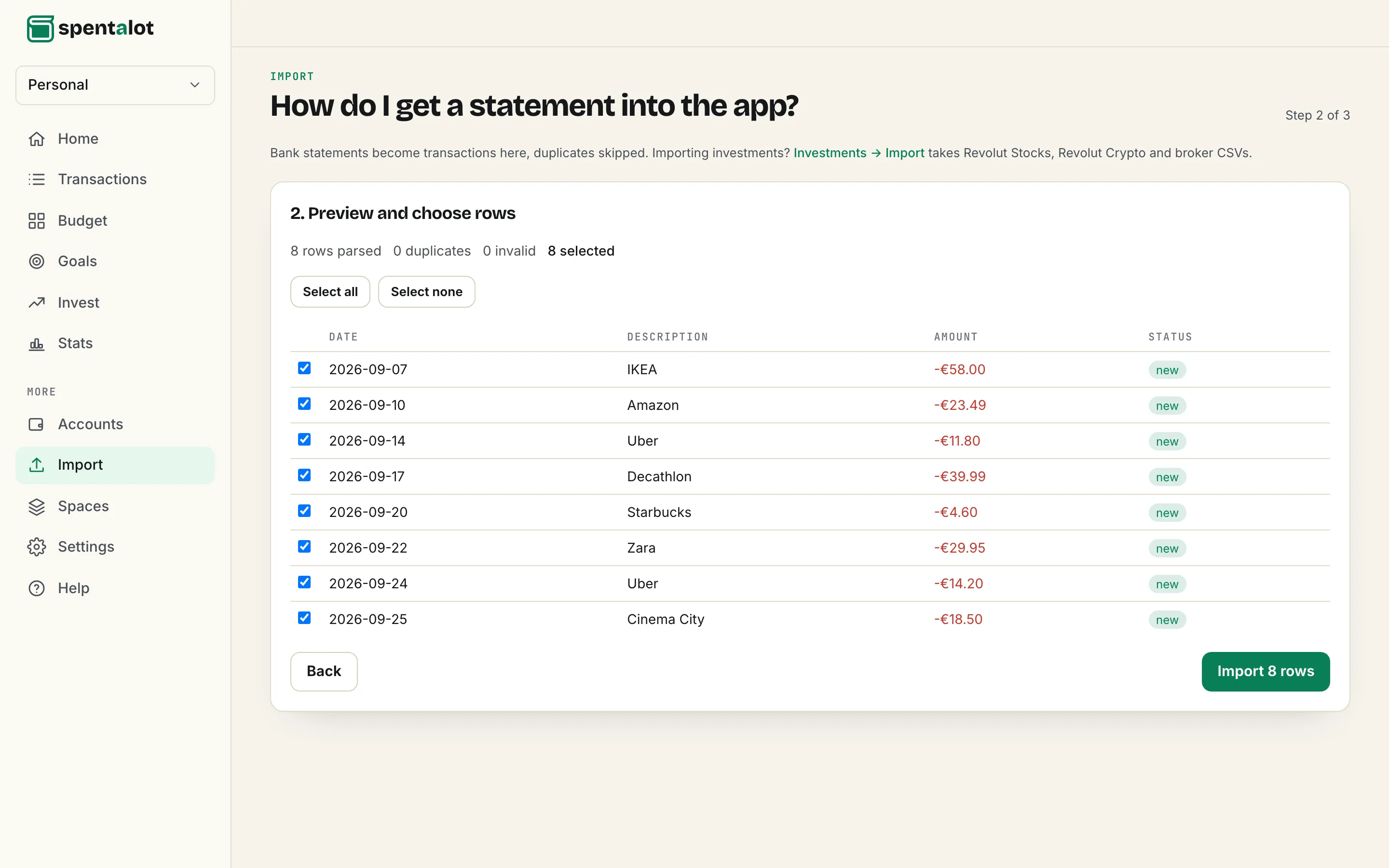1389x868 pixels.
Task: Click the Select all button
Action: 330,292
